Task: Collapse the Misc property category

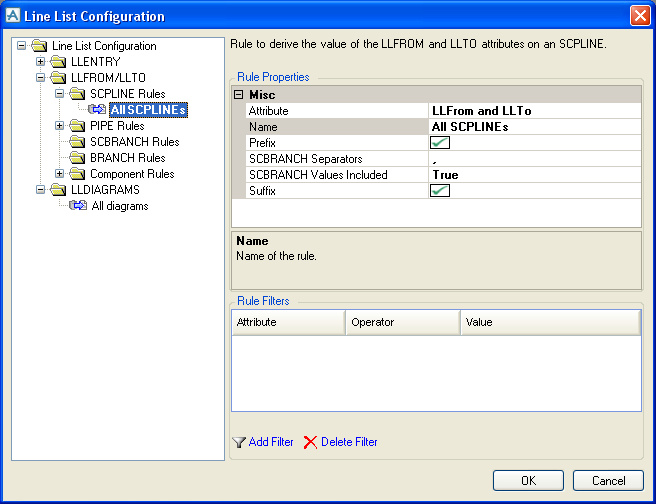Action: [x=239, y=94]
